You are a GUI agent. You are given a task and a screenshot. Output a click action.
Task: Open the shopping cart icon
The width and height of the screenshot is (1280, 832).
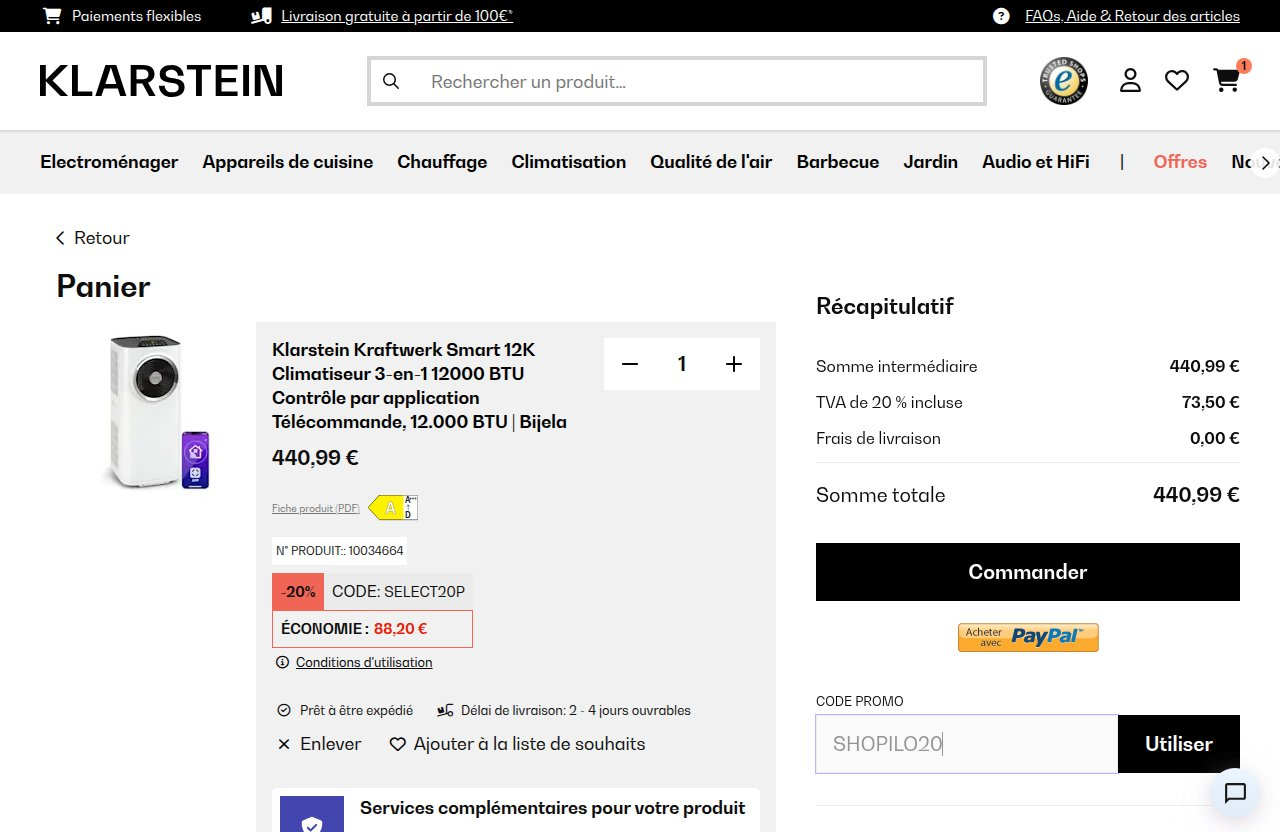click(x=1227, y=80)
